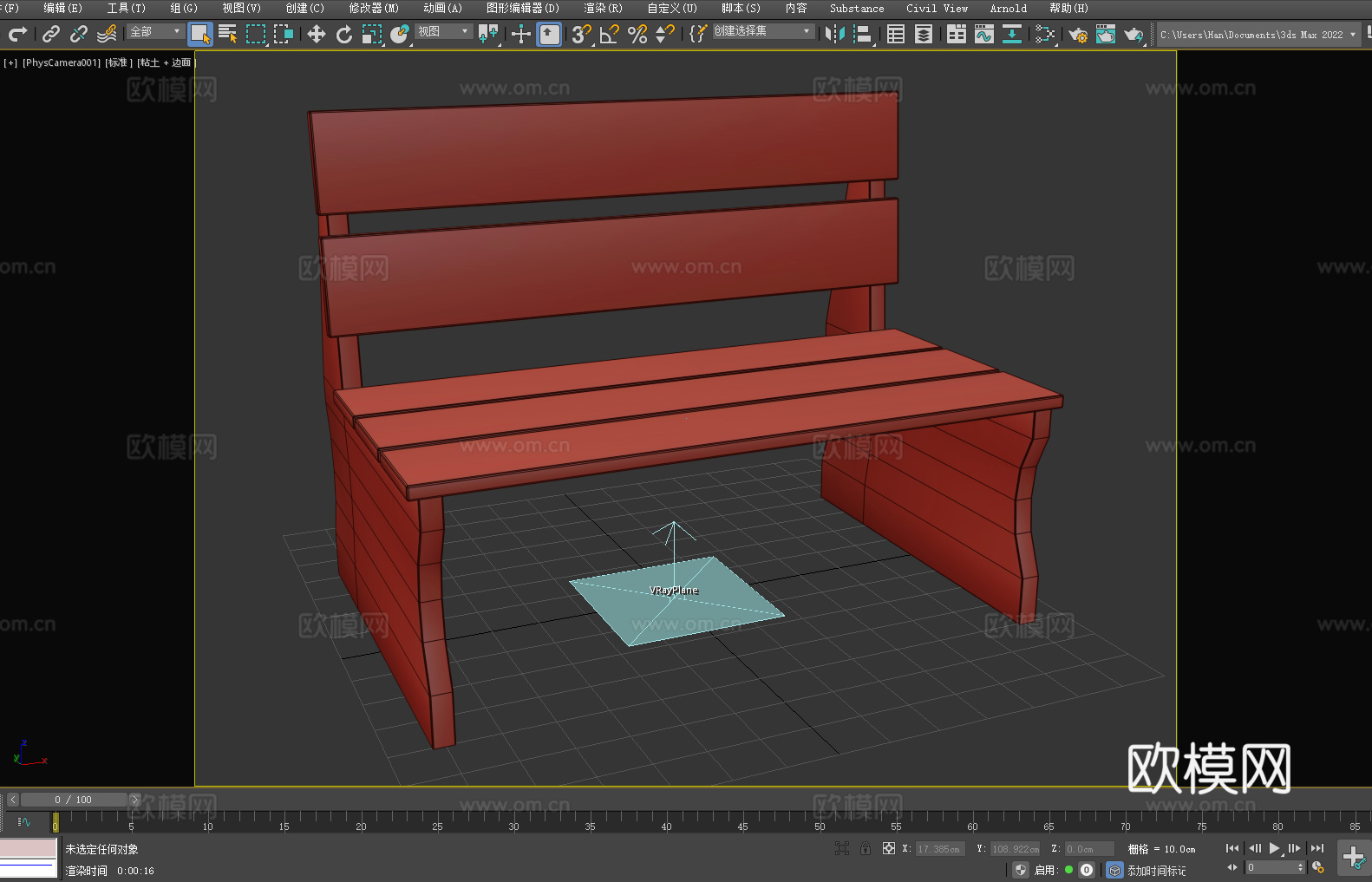Toggle Window/Crossing selection mode
This screenshot has width=1372, height=882.
point(284,34)
